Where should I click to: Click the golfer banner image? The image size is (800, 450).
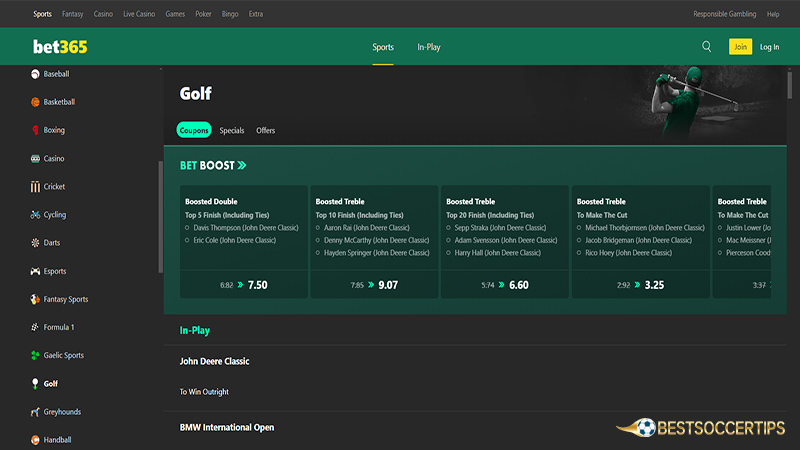pos(694,102)
